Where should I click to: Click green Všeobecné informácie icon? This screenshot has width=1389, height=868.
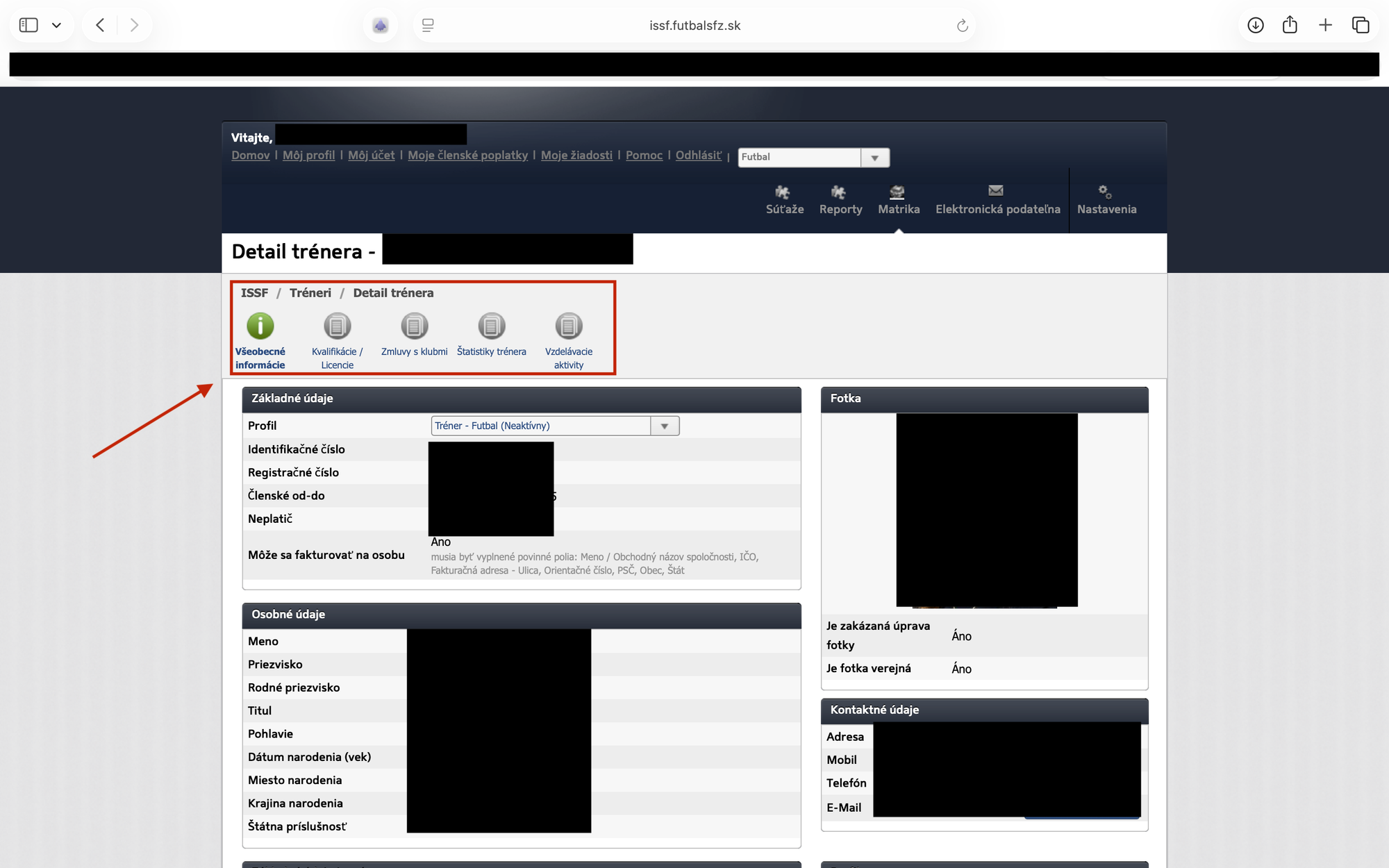(x=260, y=326)
